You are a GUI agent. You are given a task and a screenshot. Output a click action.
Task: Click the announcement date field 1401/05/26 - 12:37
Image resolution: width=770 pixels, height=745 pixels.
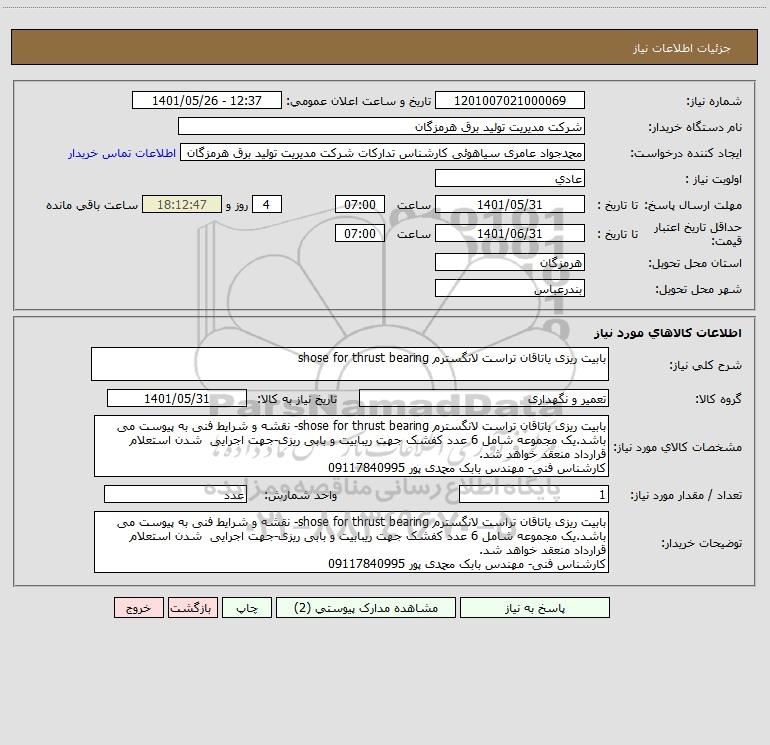207,100
